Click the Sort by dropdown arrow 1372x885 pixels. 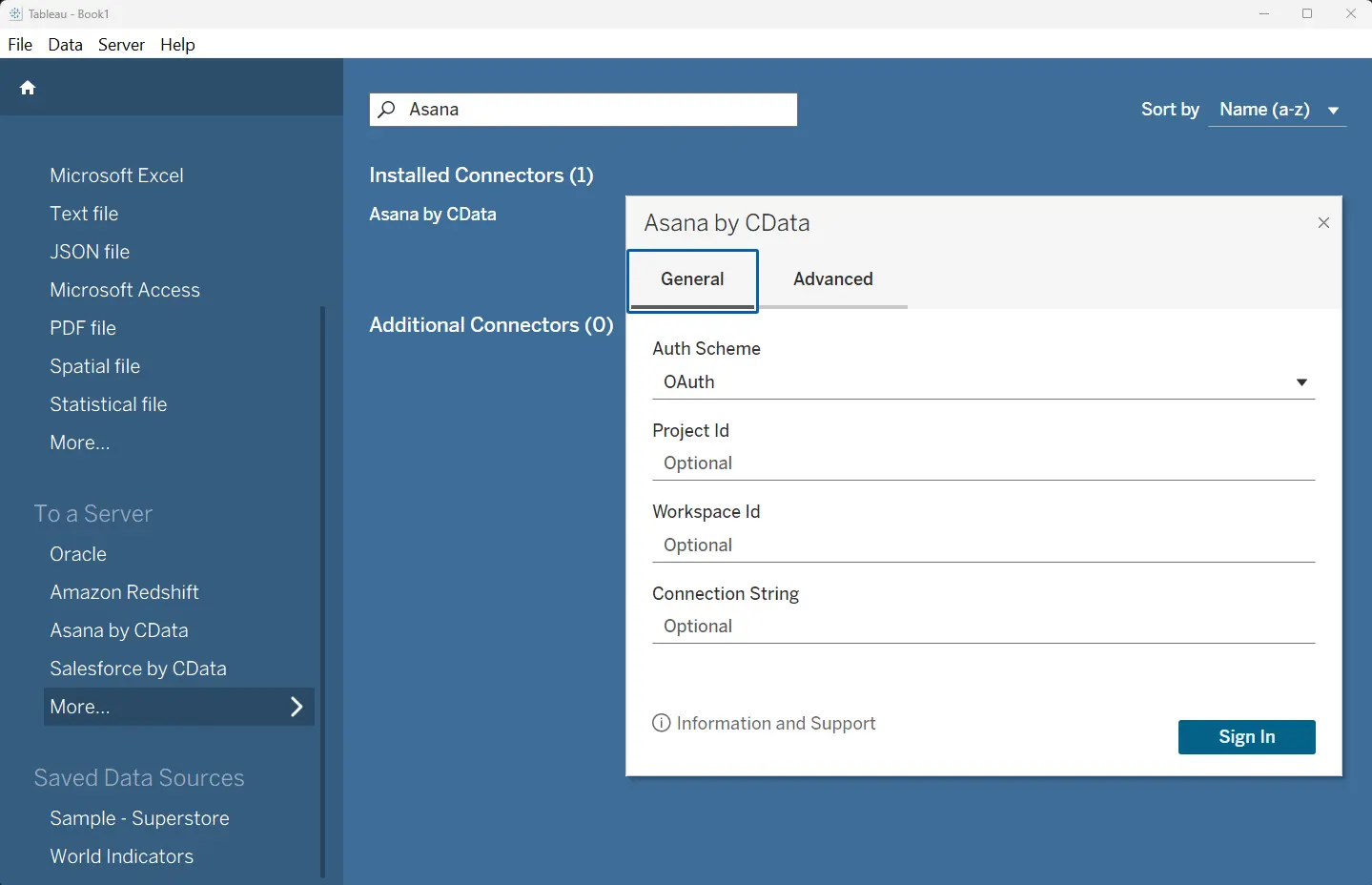[x=1334, y=110]
